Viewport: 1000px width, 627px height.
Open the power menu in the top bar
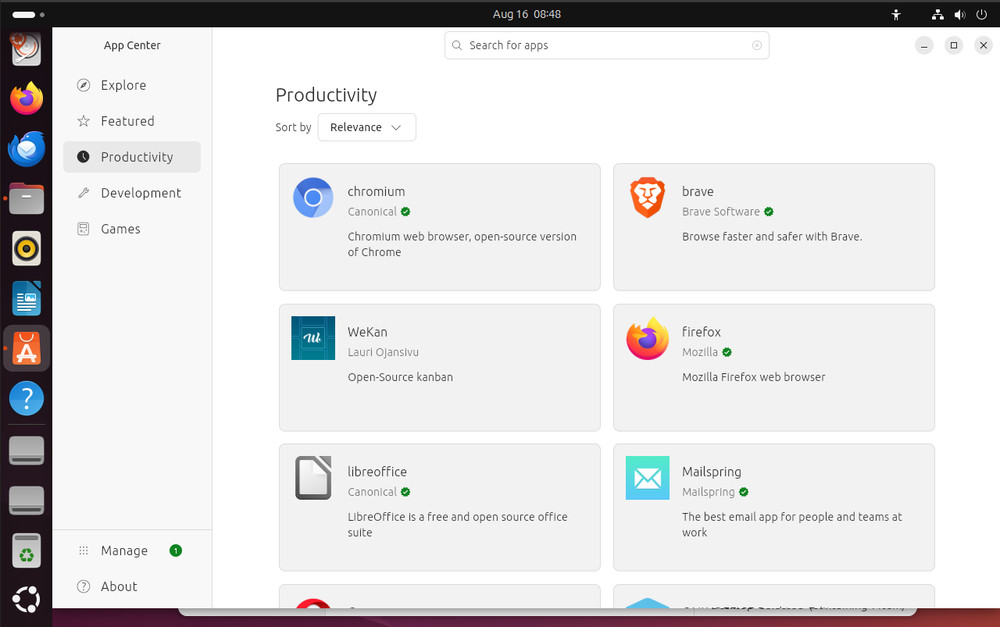[981, 14]
